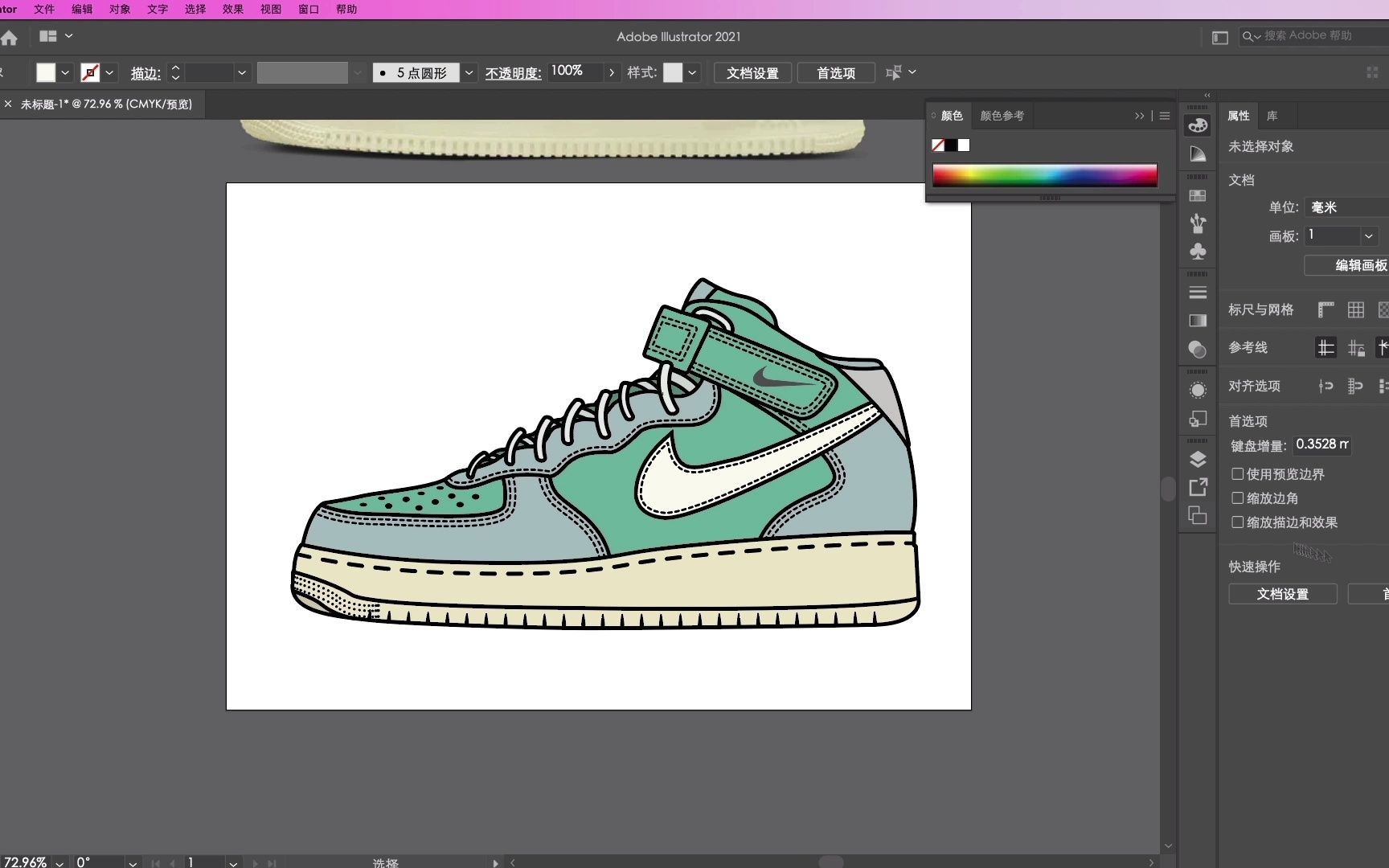Open the Transparency panel icon
The height and width of the screenshot is (868, 1389).
click(x=1198, y=349)
